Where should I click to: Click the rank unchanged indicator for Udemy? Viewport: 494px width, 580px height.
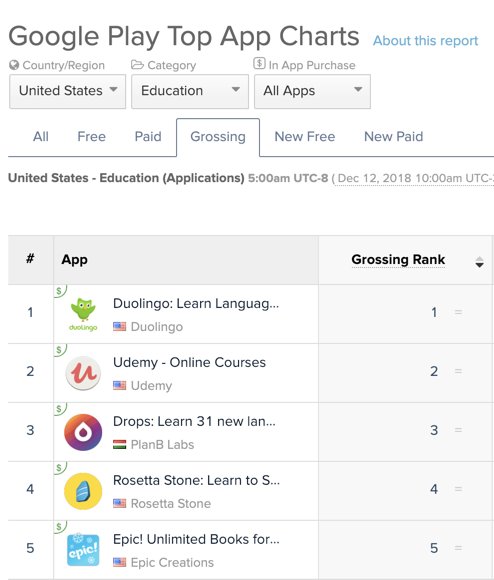(458, 371)
